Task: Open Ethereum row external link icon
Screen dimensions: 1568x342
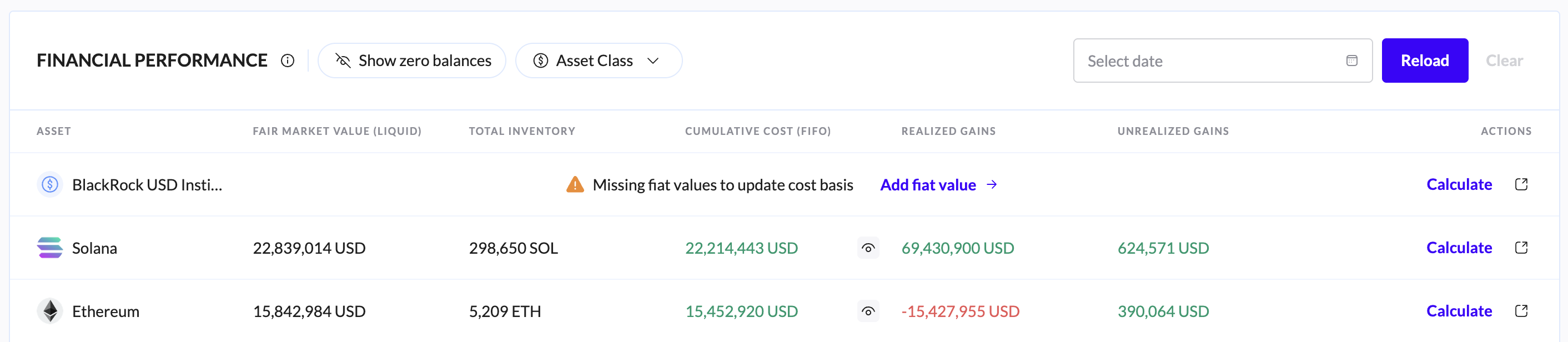Action: pos(1521,311)
